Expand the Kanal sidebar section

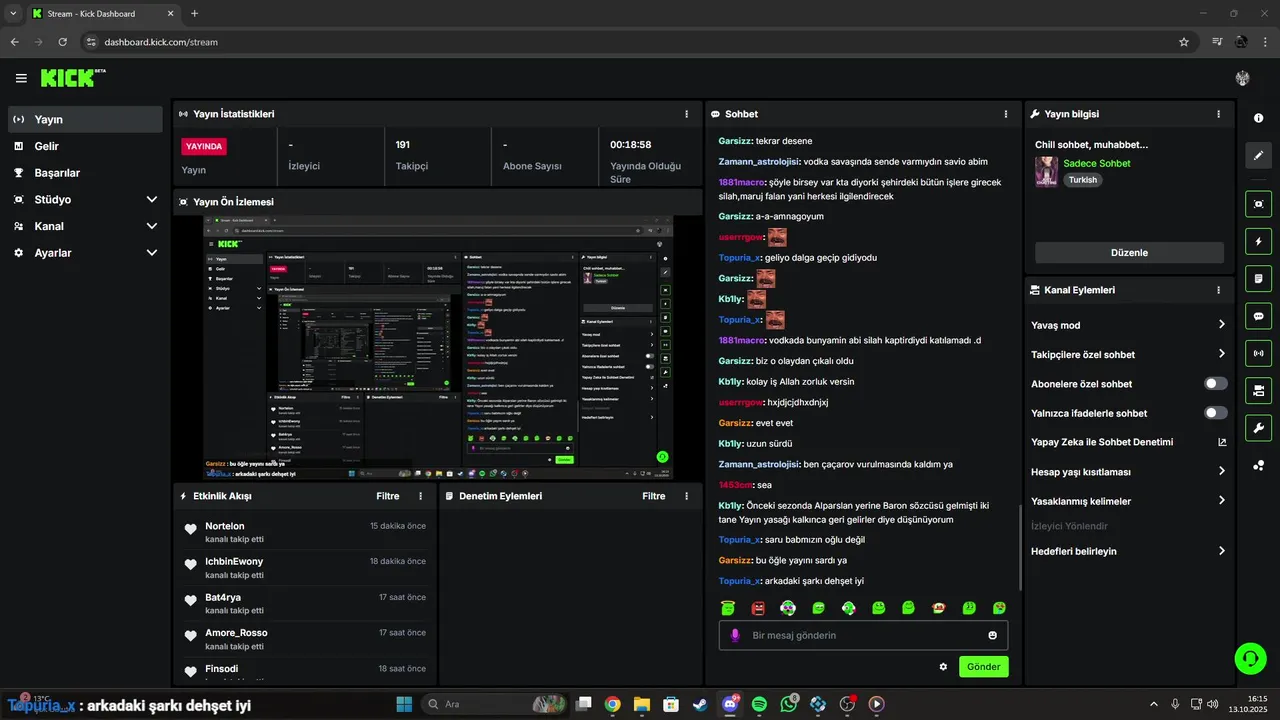pos(85,226)
